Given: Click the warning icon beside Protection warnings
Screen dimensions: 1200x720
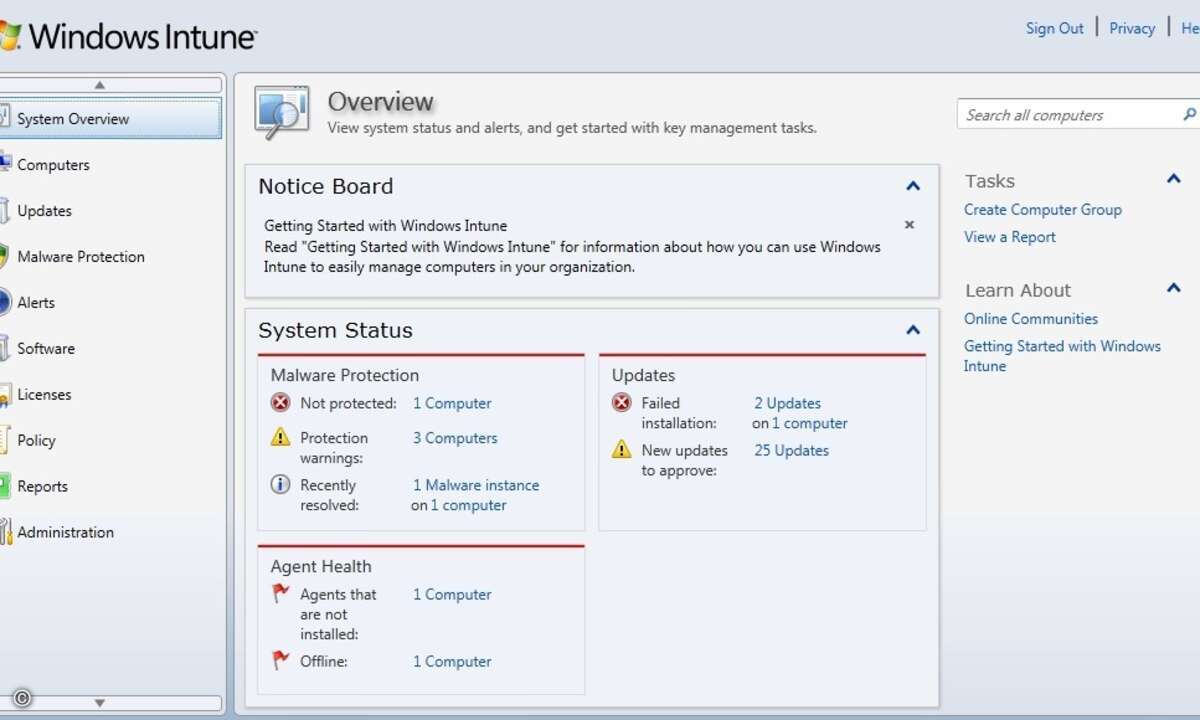Looking at the screenshot, I should 281,437.
